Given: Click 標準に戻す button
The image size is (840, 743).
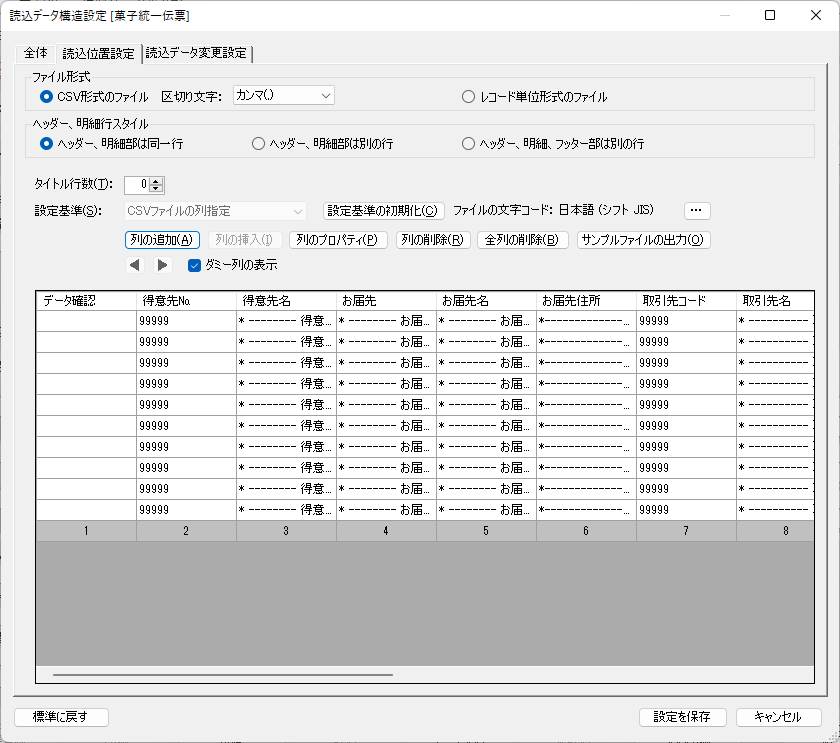Looking at the screenshot, I should click(61, 717).
